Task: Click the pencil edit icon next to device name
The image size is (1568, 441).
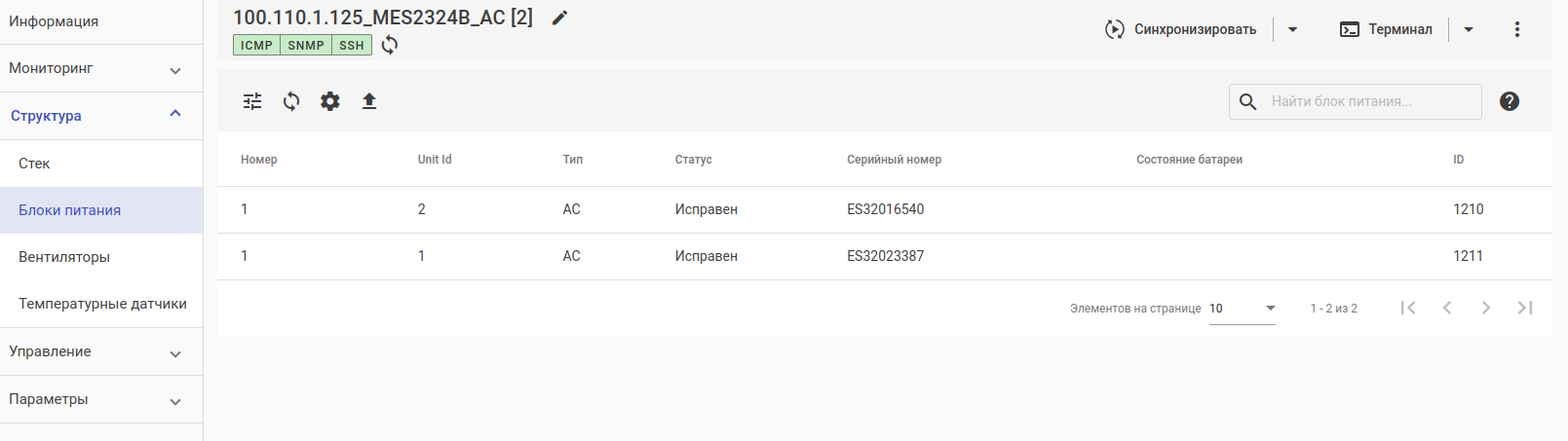Action: pyautogui.click(x=559, y=18)
